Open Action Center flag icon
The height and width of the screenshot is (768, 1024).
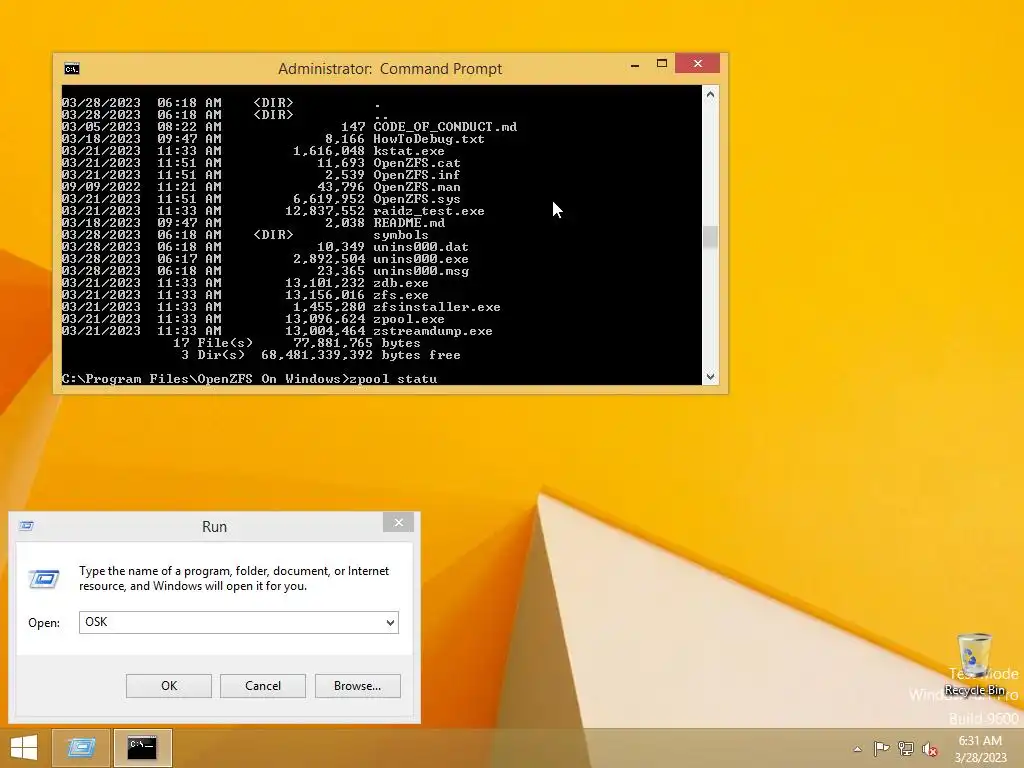[881, 748]
